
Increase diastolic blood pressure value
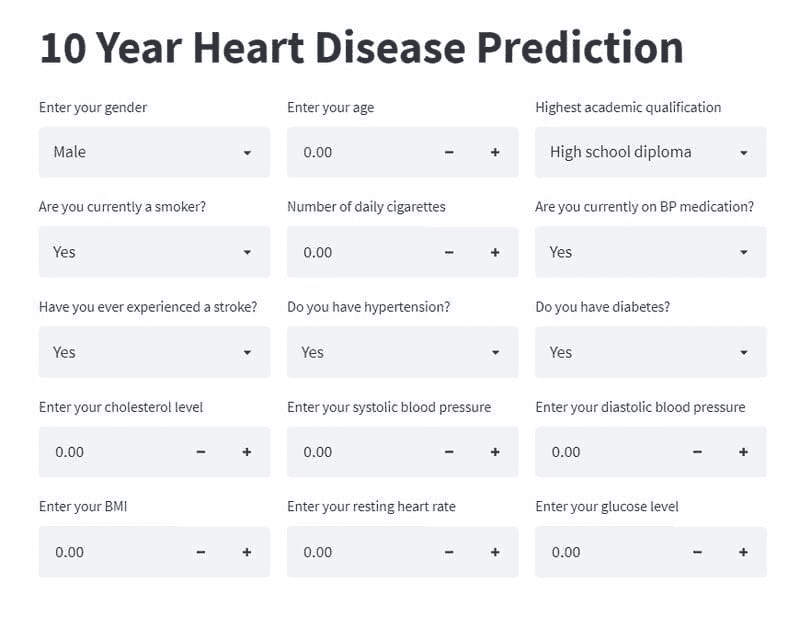coord(743,452)
